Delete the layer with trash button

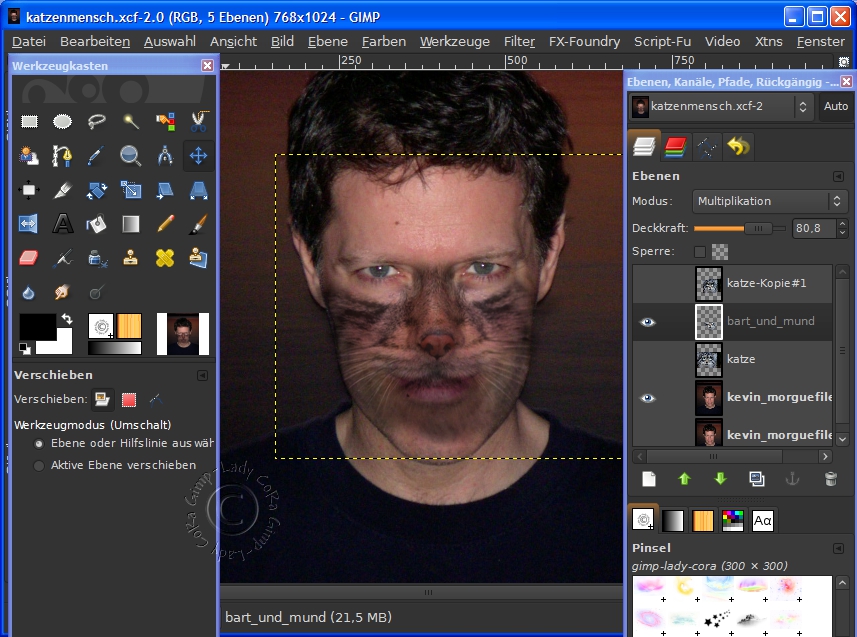[x=830, y=479]
